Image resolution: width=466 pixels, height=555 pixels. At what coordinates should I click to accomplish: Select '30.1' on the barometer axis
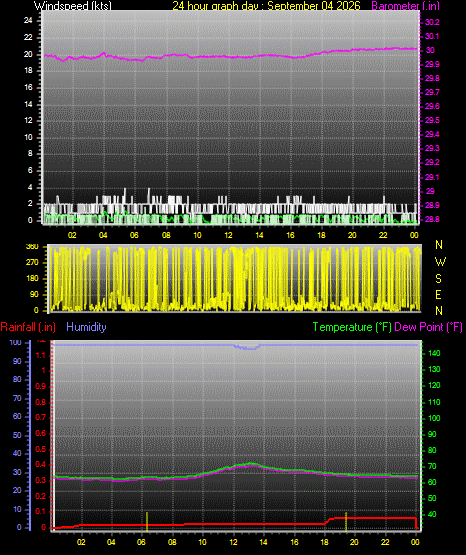coord(432,36)
